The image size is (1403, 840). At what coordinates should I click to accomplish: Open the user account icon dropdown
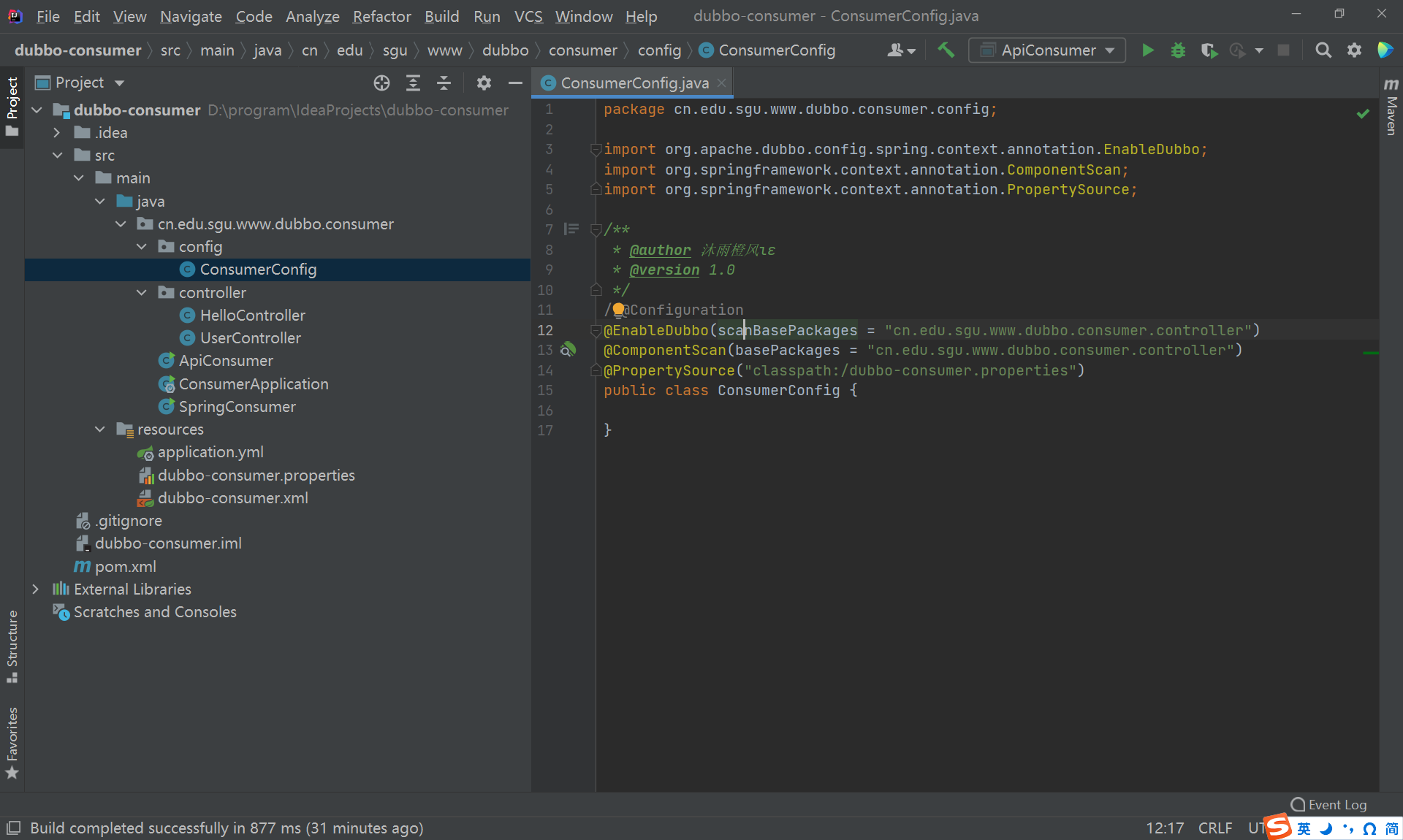tap(901, 50)
